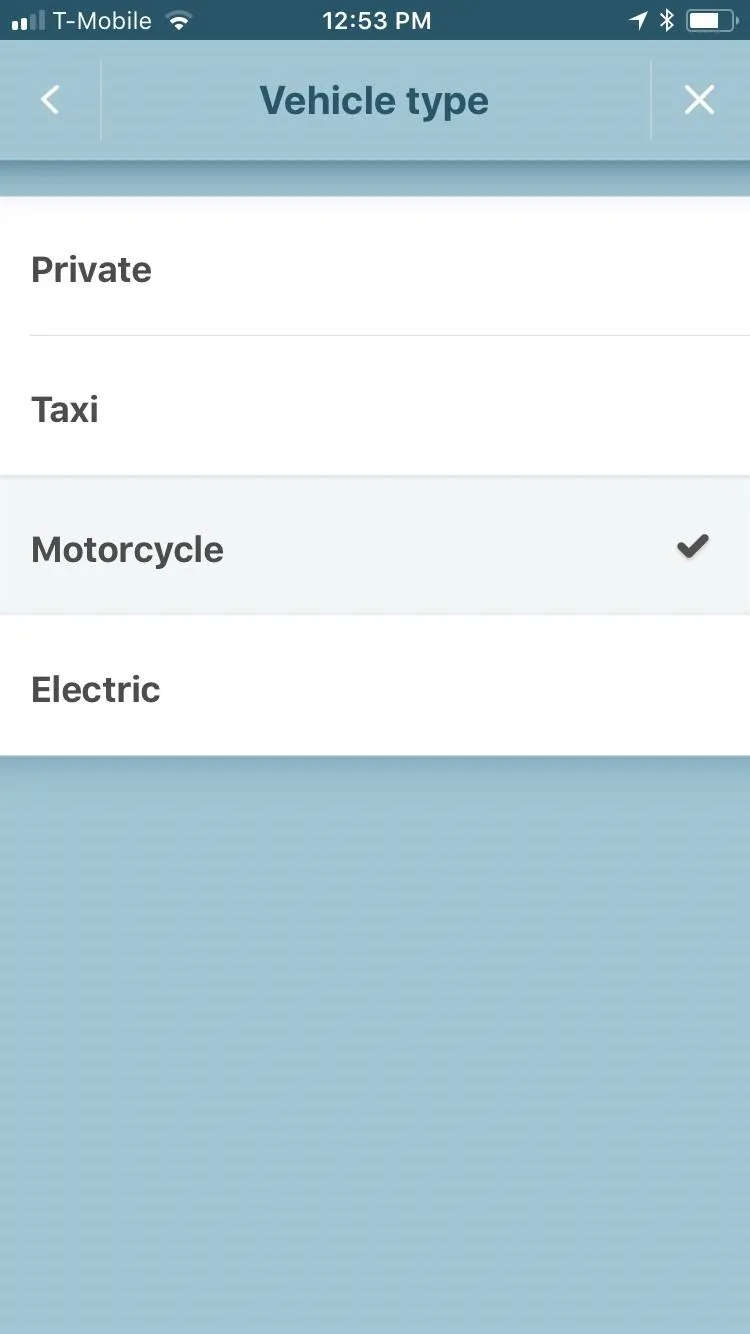Tap the vertical divider beside the X button

(651, 100)
